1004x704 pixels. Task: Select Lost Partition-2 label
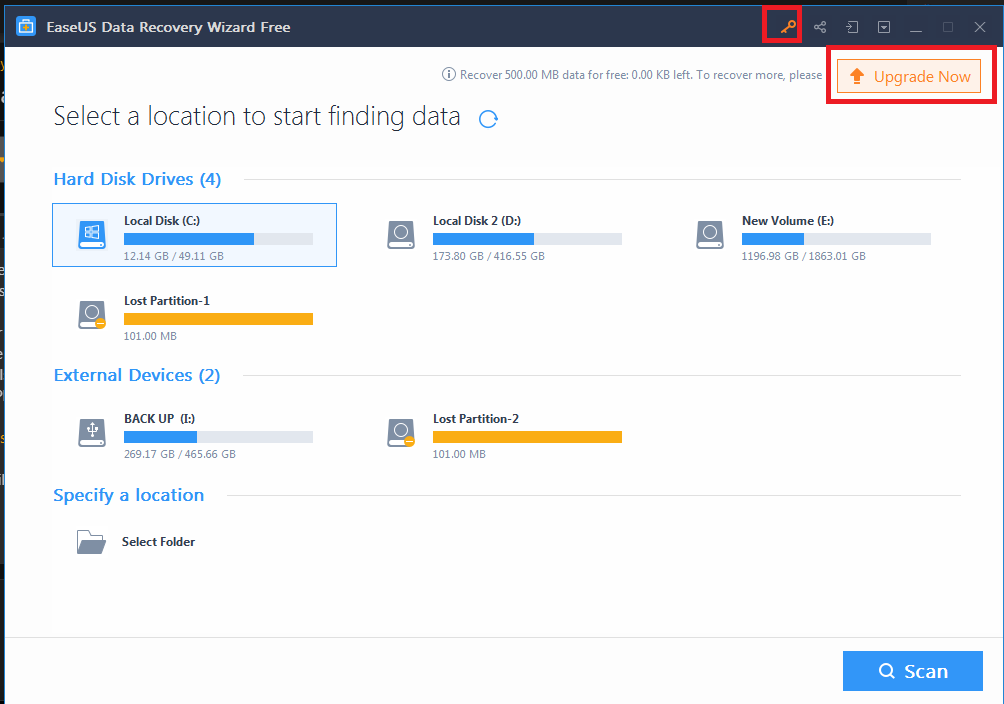(476, 418)
